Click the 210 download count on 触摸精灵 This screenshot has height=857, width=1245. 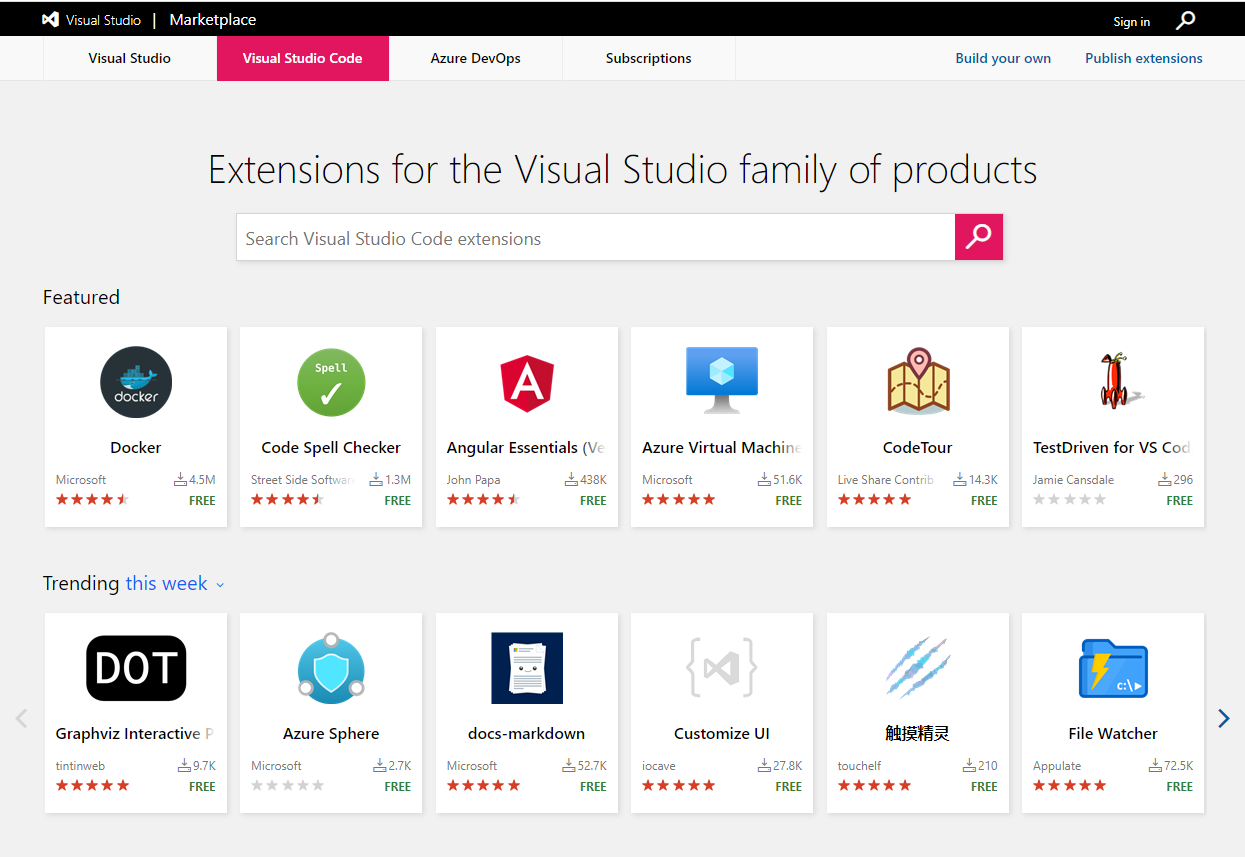[988, 766]
